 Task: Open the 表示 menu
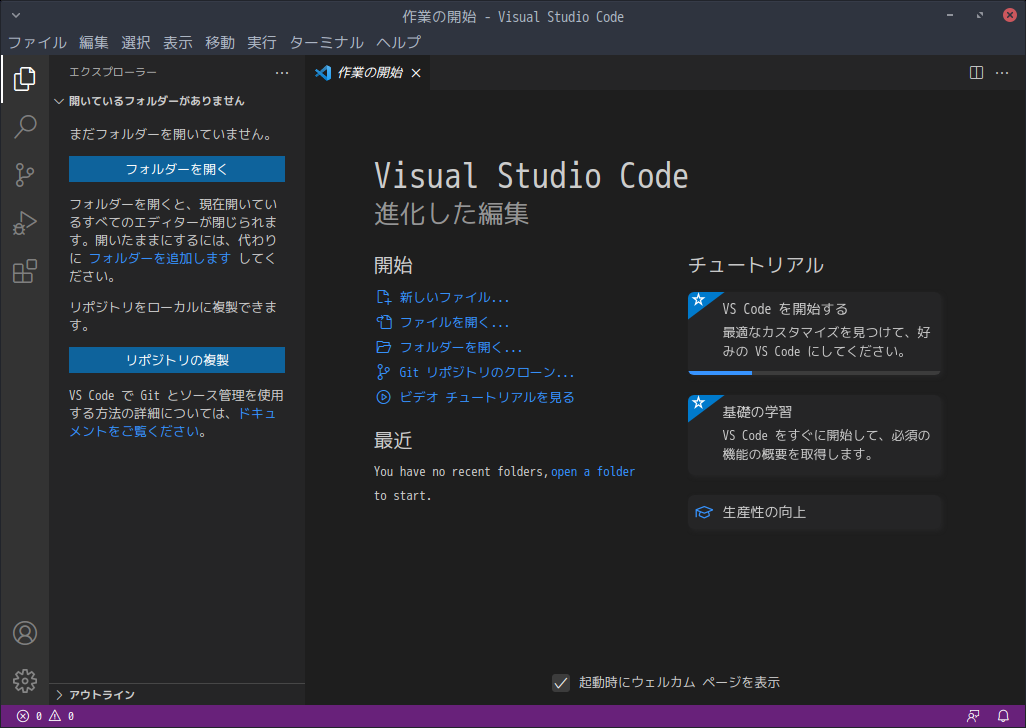177,43
